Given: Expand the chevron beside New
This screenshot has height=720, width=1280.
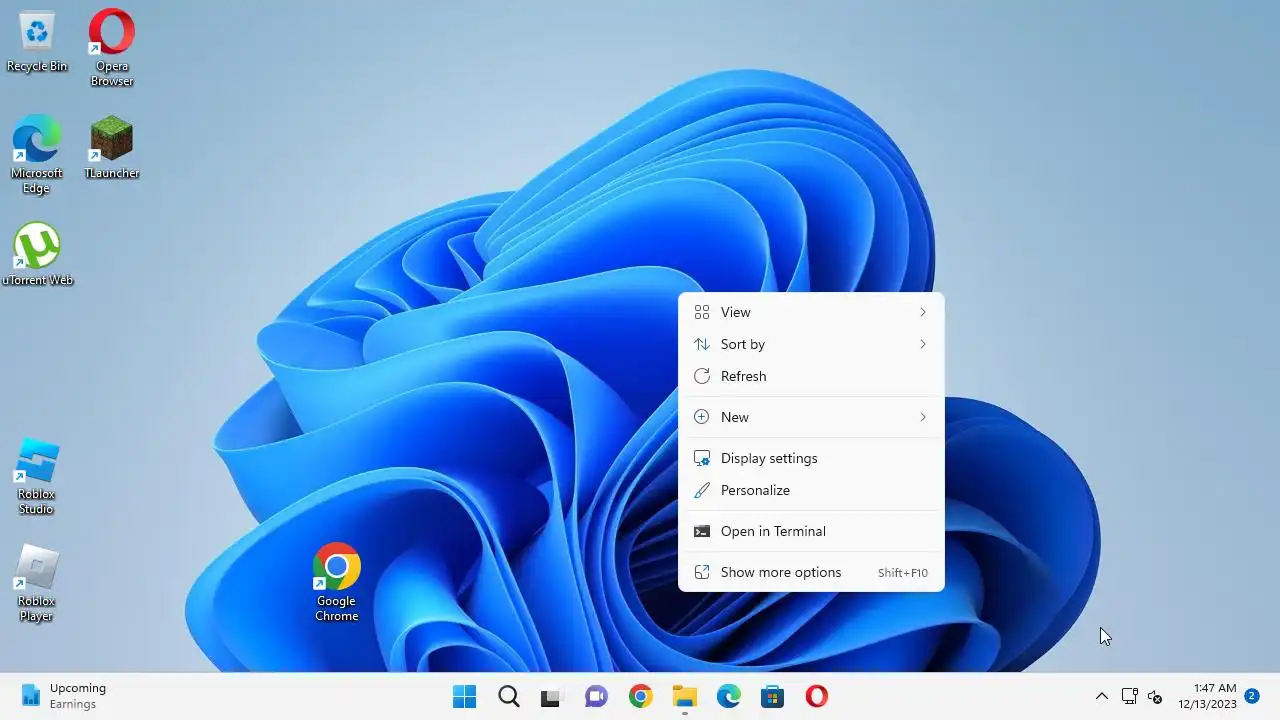Looking at the screenshot, I should tap(923, 417).
